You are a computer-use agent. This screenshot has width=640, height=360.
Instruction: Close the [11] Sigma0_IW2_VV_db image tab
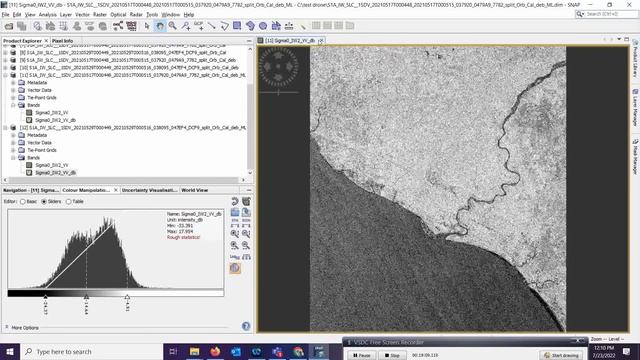point(321,40)
